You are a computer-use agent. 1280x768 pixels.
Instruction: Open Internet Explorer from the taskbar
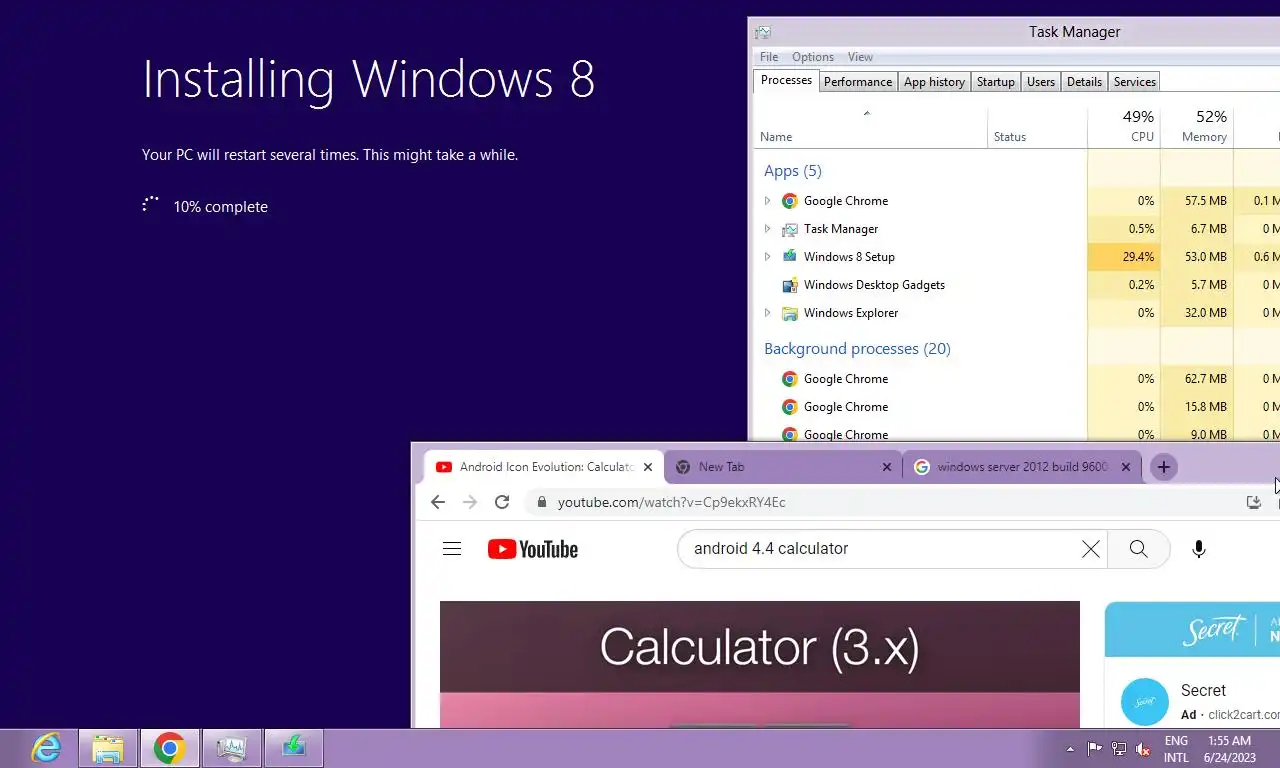pos(46,748)
